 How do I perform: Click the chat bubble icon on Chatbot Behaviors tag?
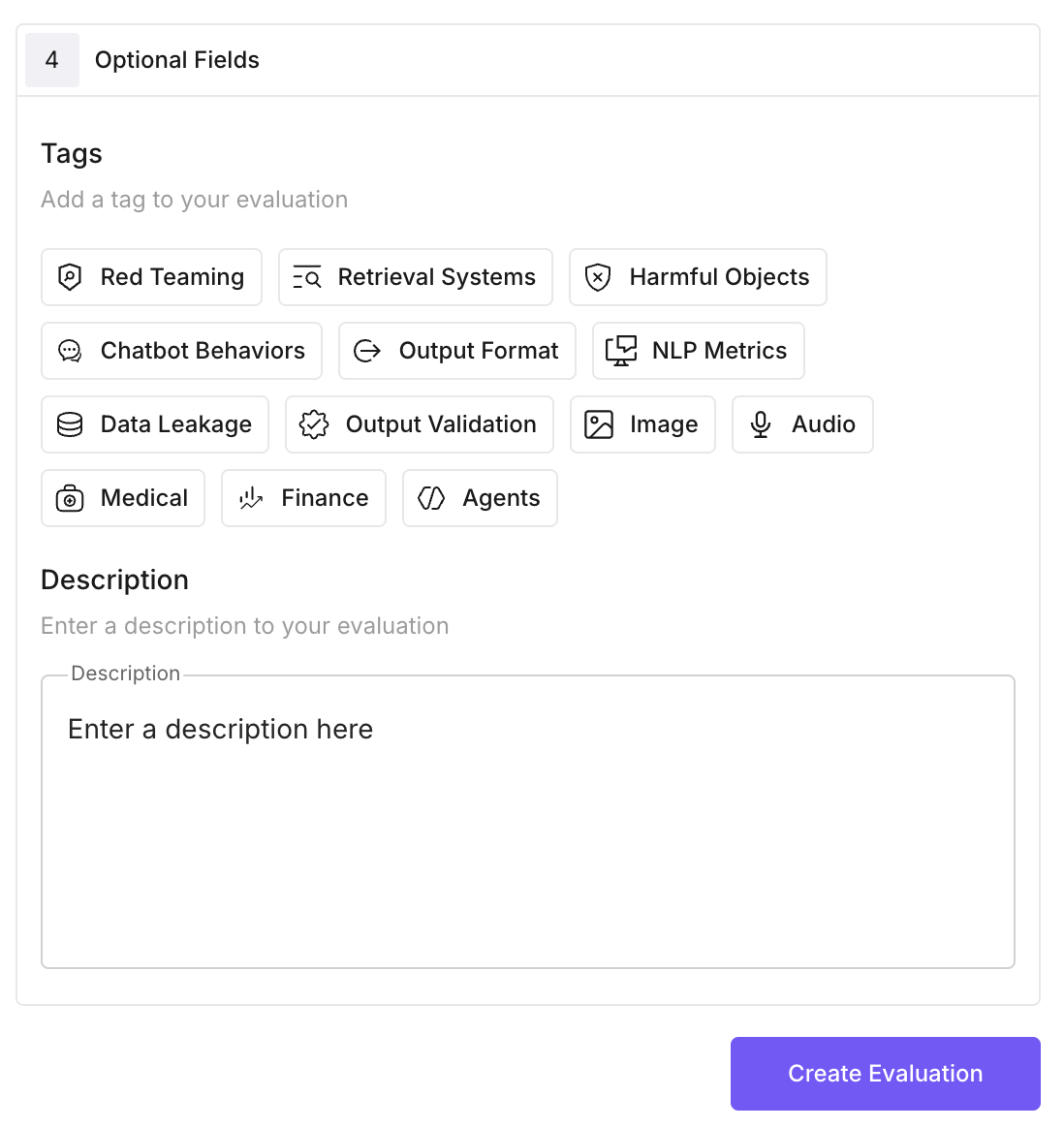click(69, 351)
